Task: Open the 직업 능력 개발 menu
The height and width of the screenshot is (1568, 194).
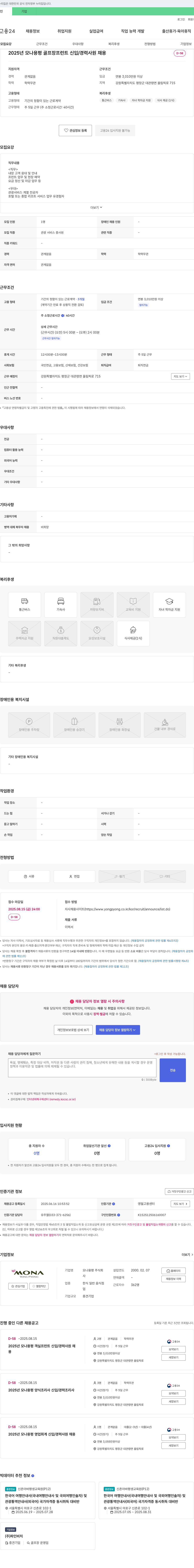Action: 133,31
